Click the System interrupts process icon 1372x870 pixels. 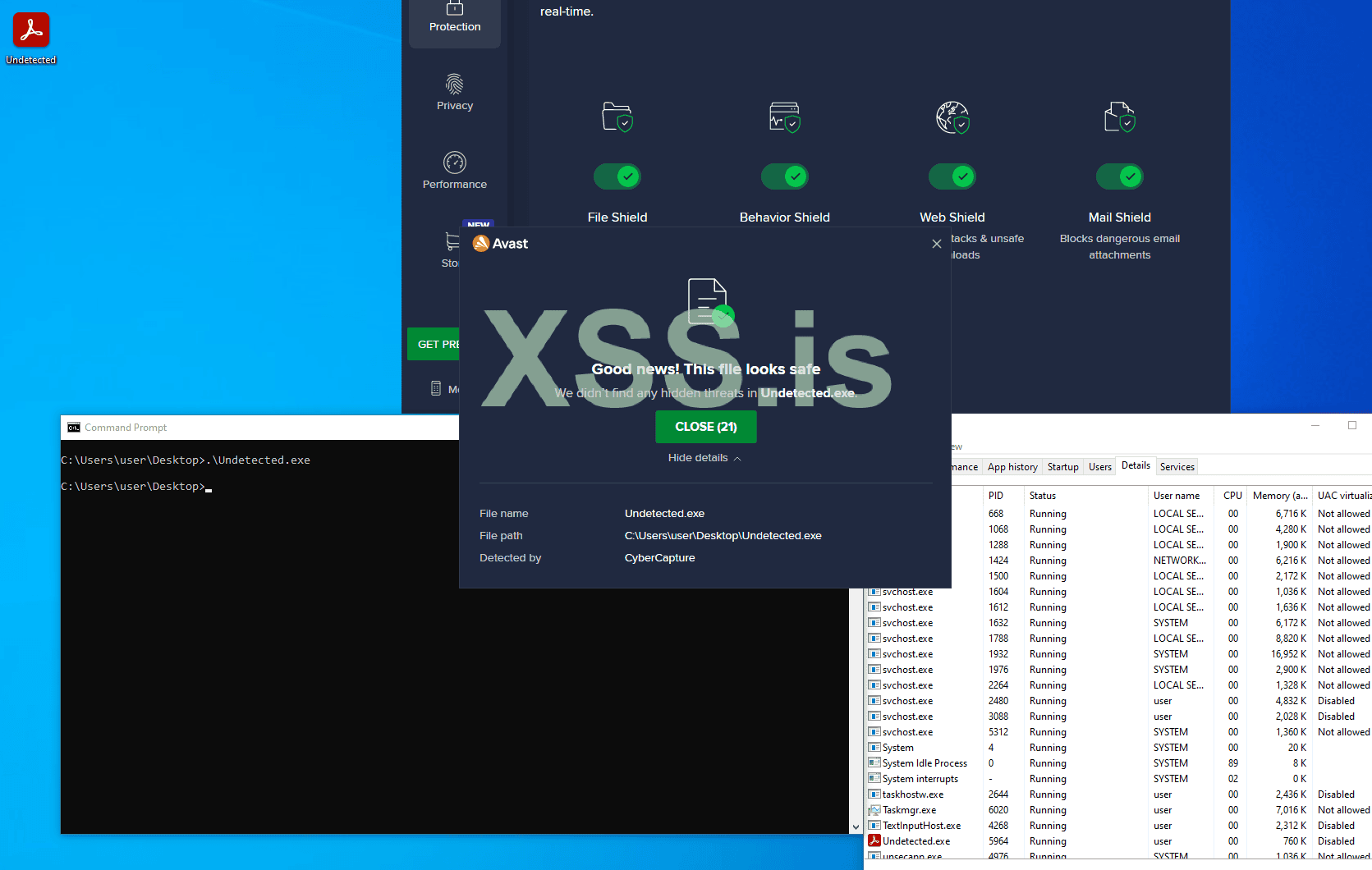874,779
